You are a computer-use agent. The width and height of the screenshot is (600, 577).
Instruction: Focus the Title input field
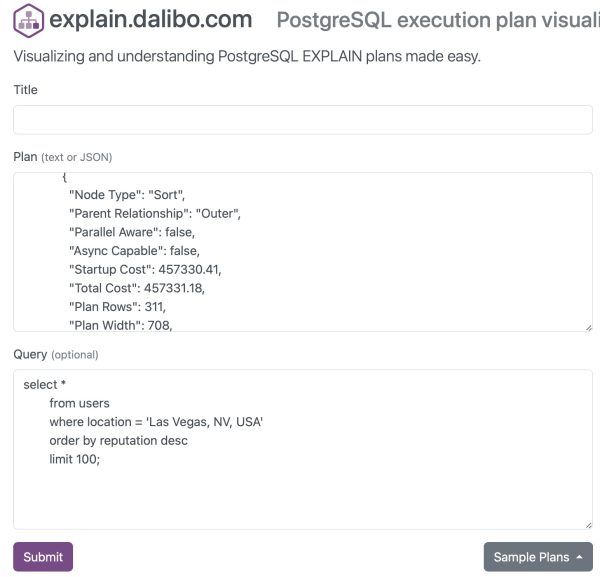point(303,120)
